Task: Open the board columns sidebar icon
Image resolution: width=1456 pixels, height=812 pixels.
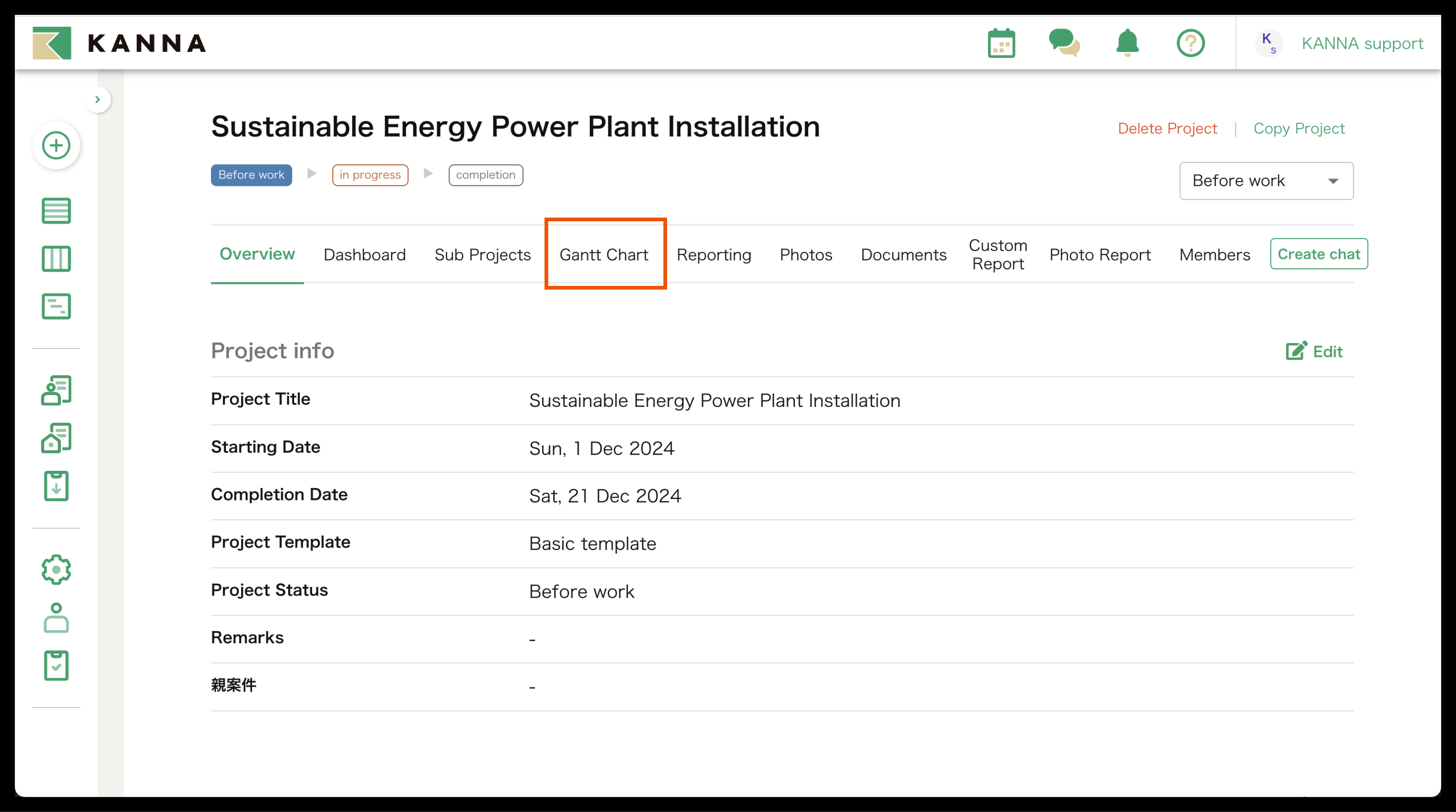Action: point(56,259)
